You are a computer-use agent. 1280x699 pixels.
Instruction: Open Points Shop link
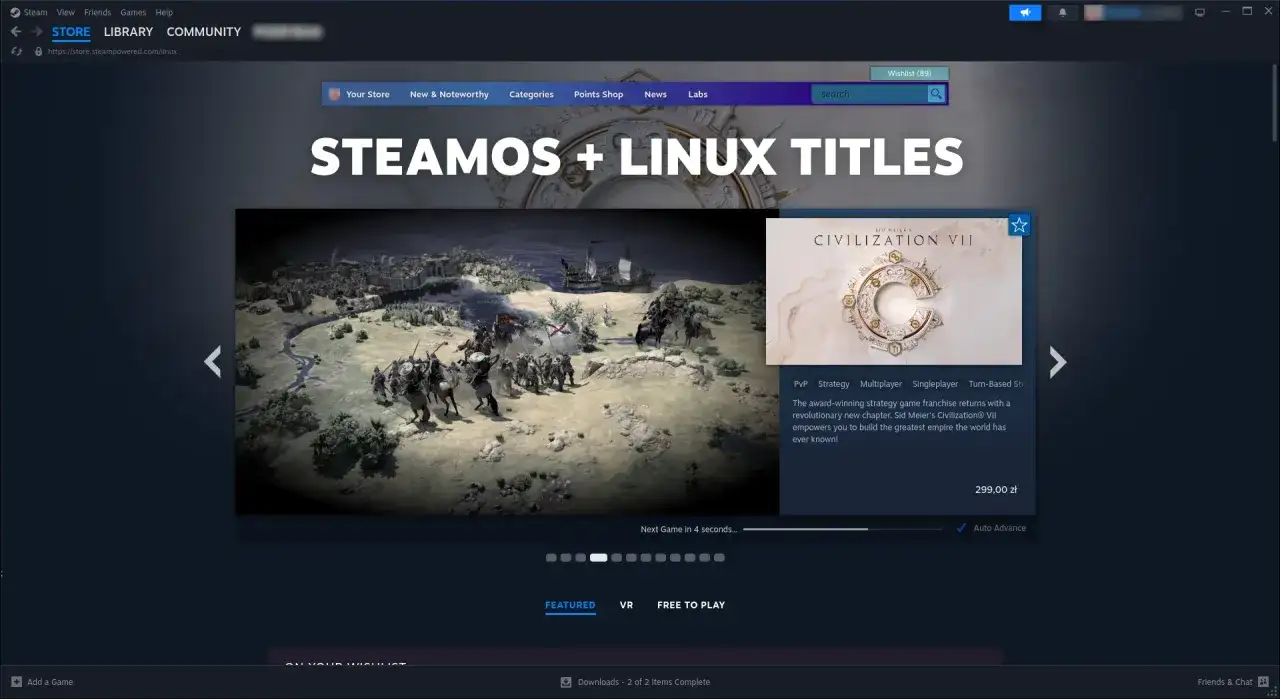598,94
